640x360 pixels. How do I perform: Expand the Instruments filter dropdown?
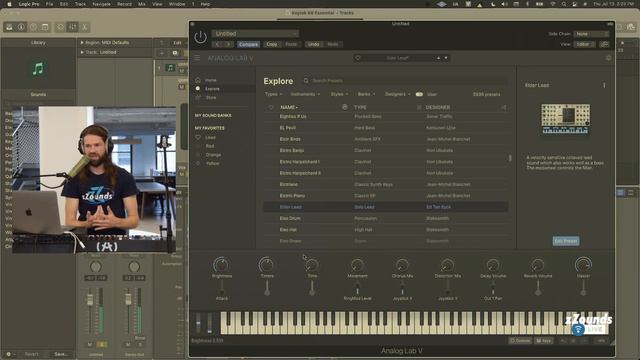click(x=305, y=94)
